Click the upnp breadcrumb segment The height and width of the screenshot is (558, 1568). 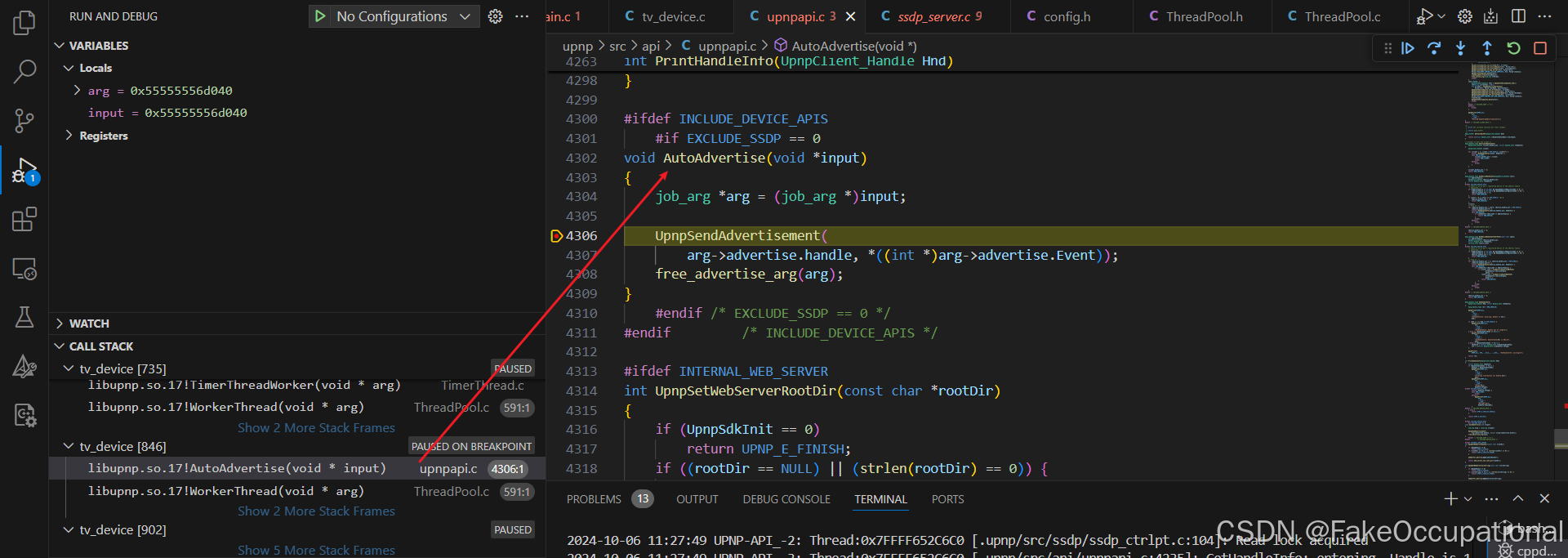tap(577, 47)
